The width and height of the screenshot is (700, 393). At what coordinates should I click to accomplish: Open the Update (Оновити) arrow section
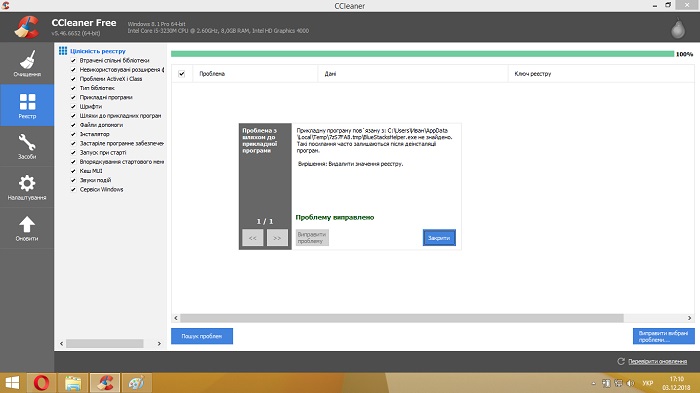coord(27,228)
